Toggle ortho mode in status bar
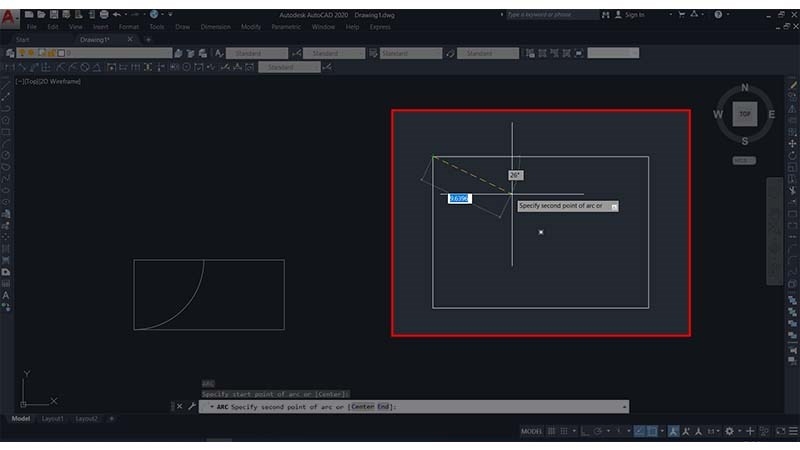This screenshot has height=450, width=800. coord(585,431)
